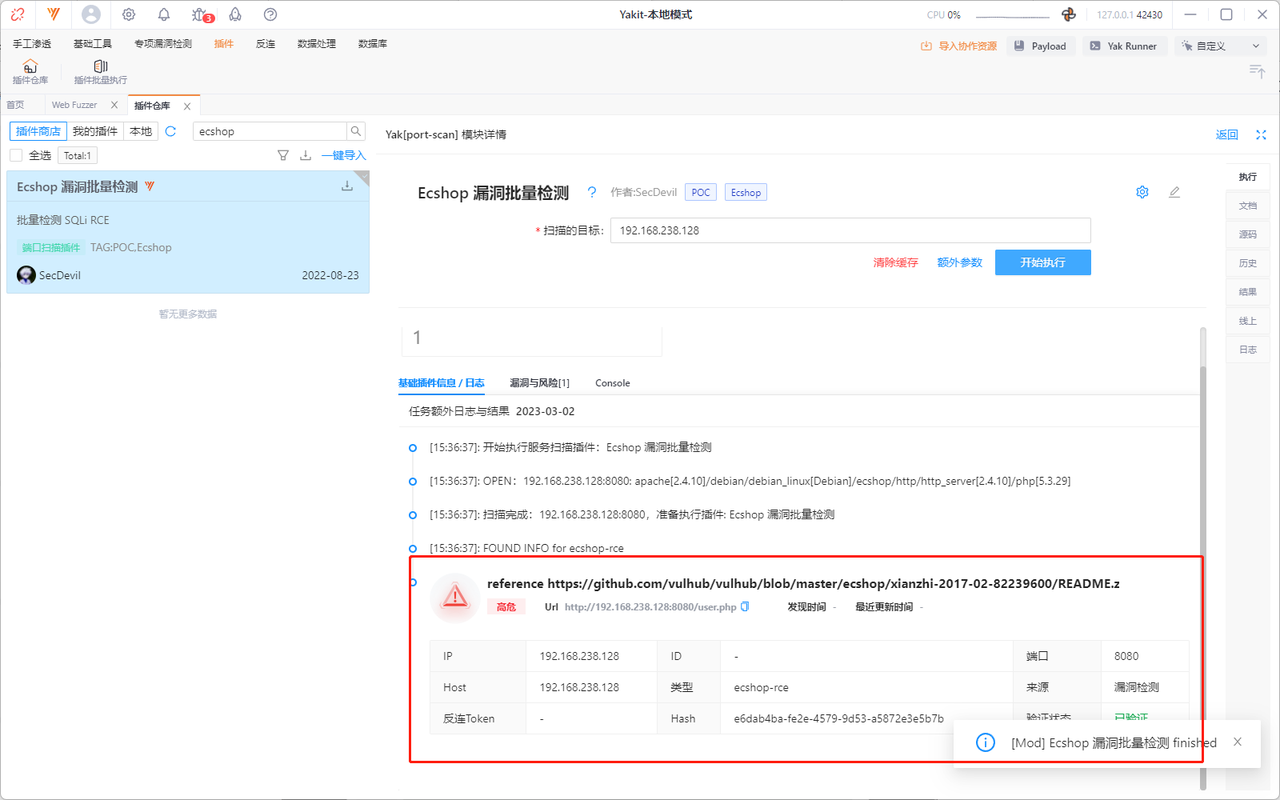Click the blue help icon beside plugin title

(x=592, y=192)
